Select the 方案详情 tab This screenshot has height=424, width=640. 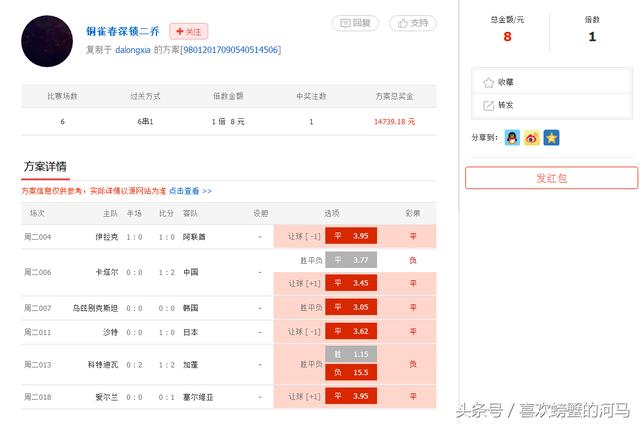pyautogui.click(x=45, y=166)
